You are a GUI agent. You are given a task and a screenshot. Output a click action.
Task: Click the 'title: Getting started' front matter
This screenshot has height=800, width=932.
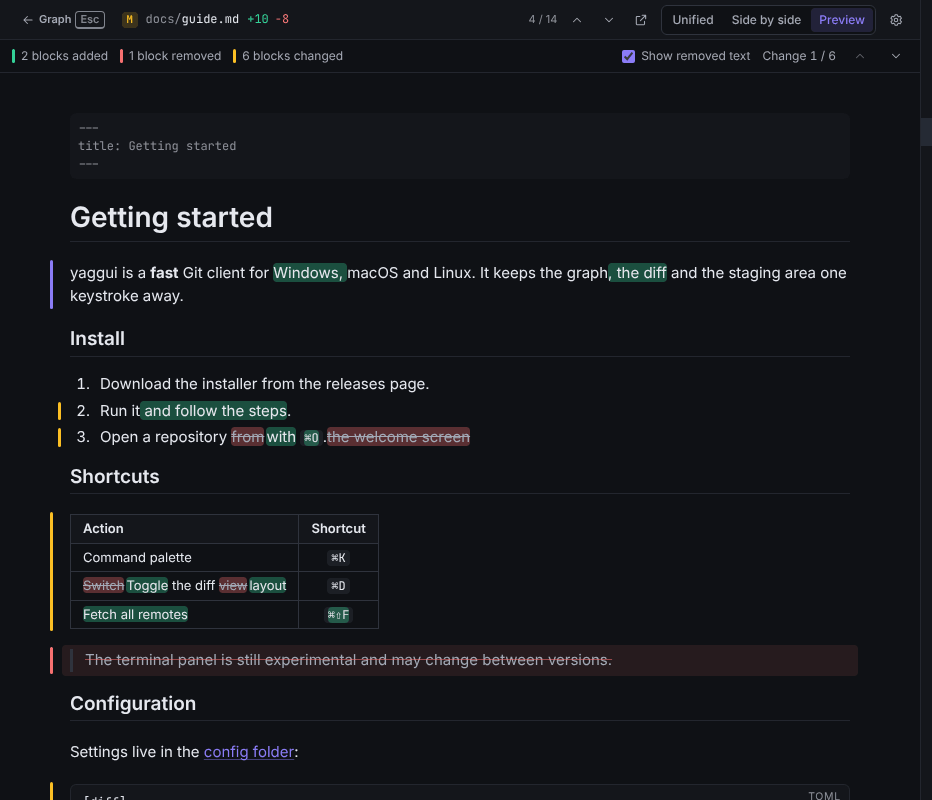point(158,146)
